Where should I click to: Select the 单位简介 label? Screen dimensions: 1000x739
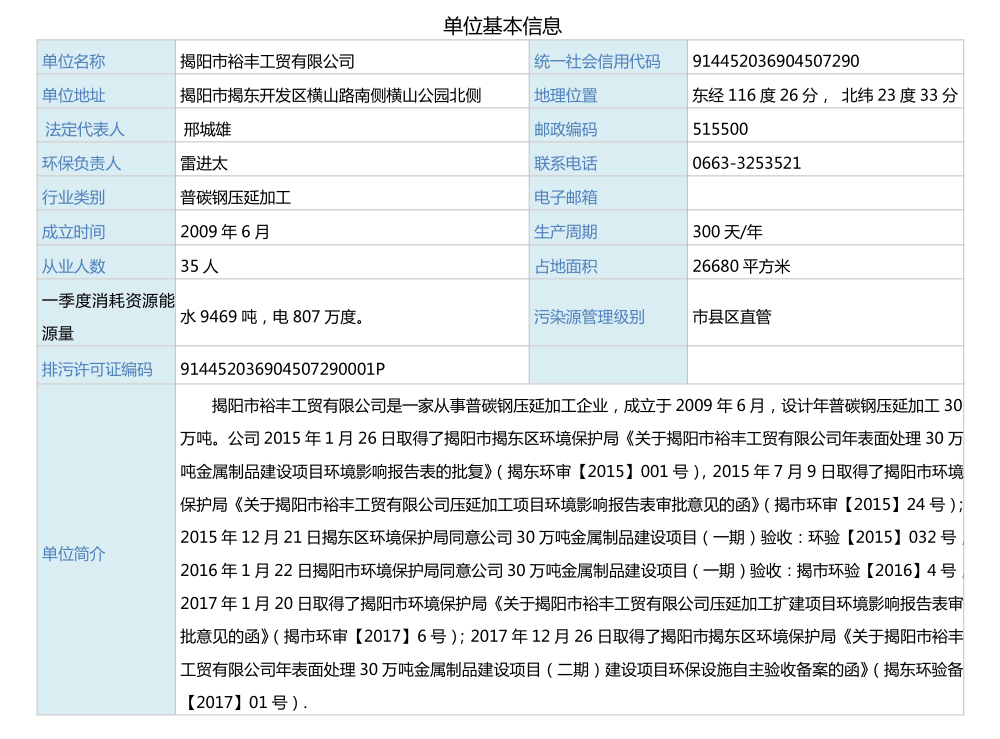[x=73, y=554]
